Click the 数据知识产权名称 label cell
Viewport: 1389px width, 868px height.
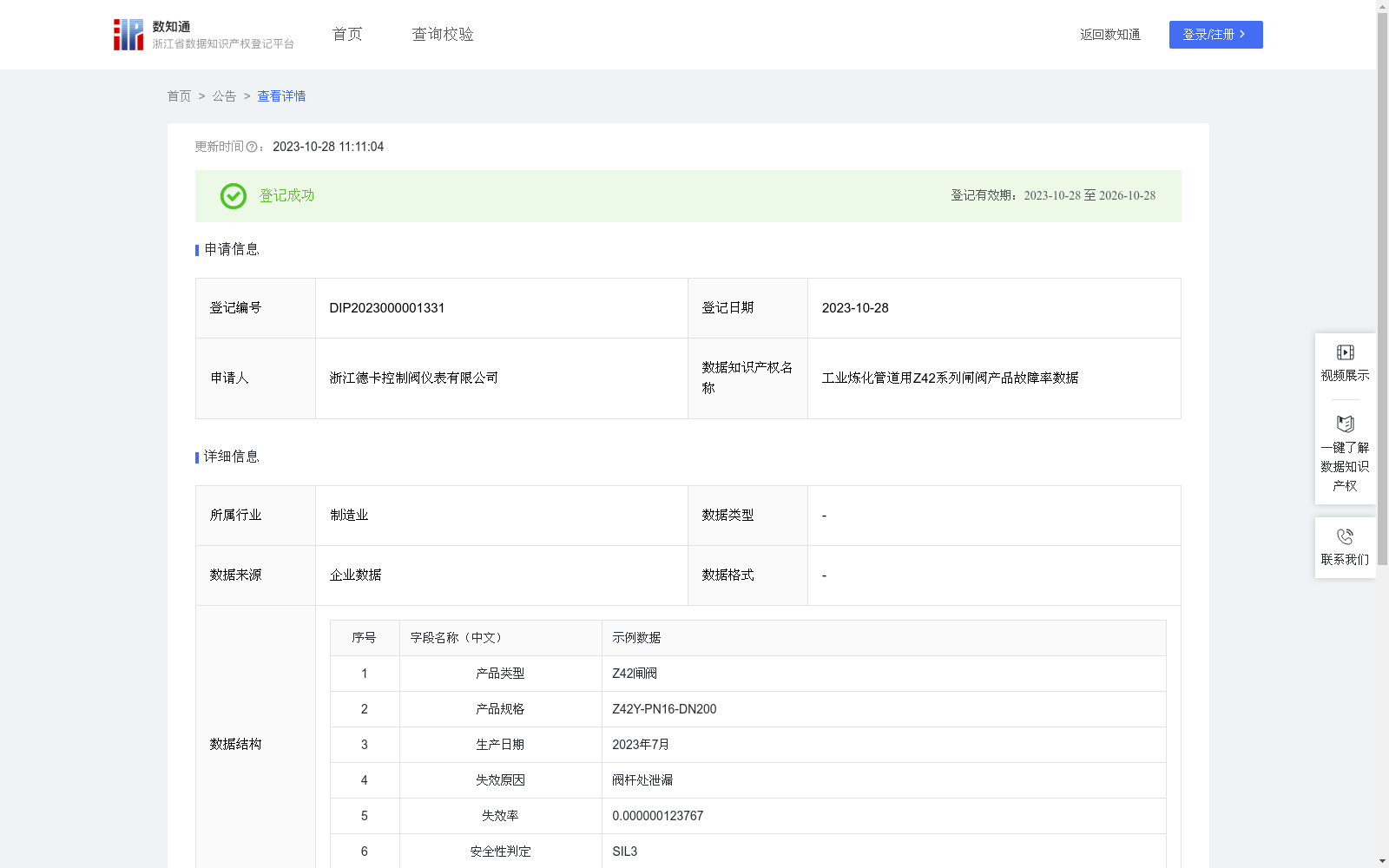point(747,378)
